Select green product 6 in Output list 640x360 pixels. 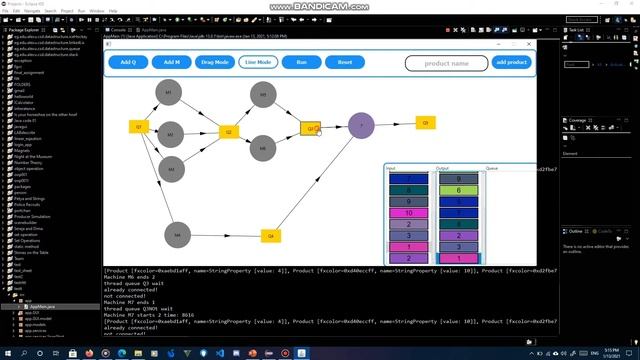click(458, 190)
